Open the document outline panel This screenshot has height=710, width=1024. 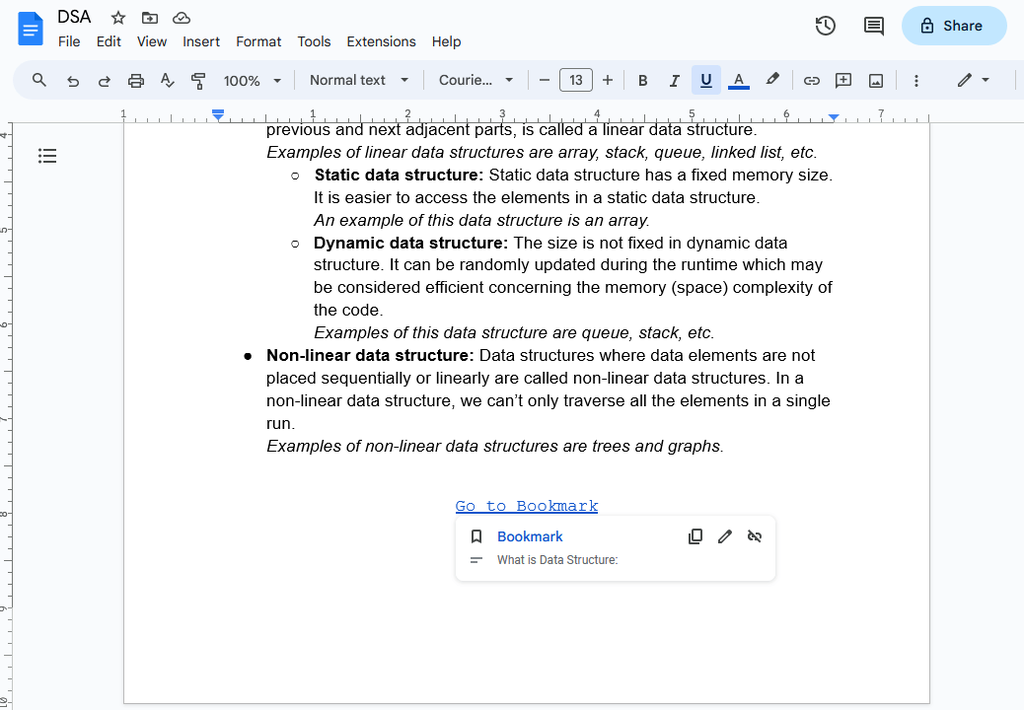[x=47, y=156]
